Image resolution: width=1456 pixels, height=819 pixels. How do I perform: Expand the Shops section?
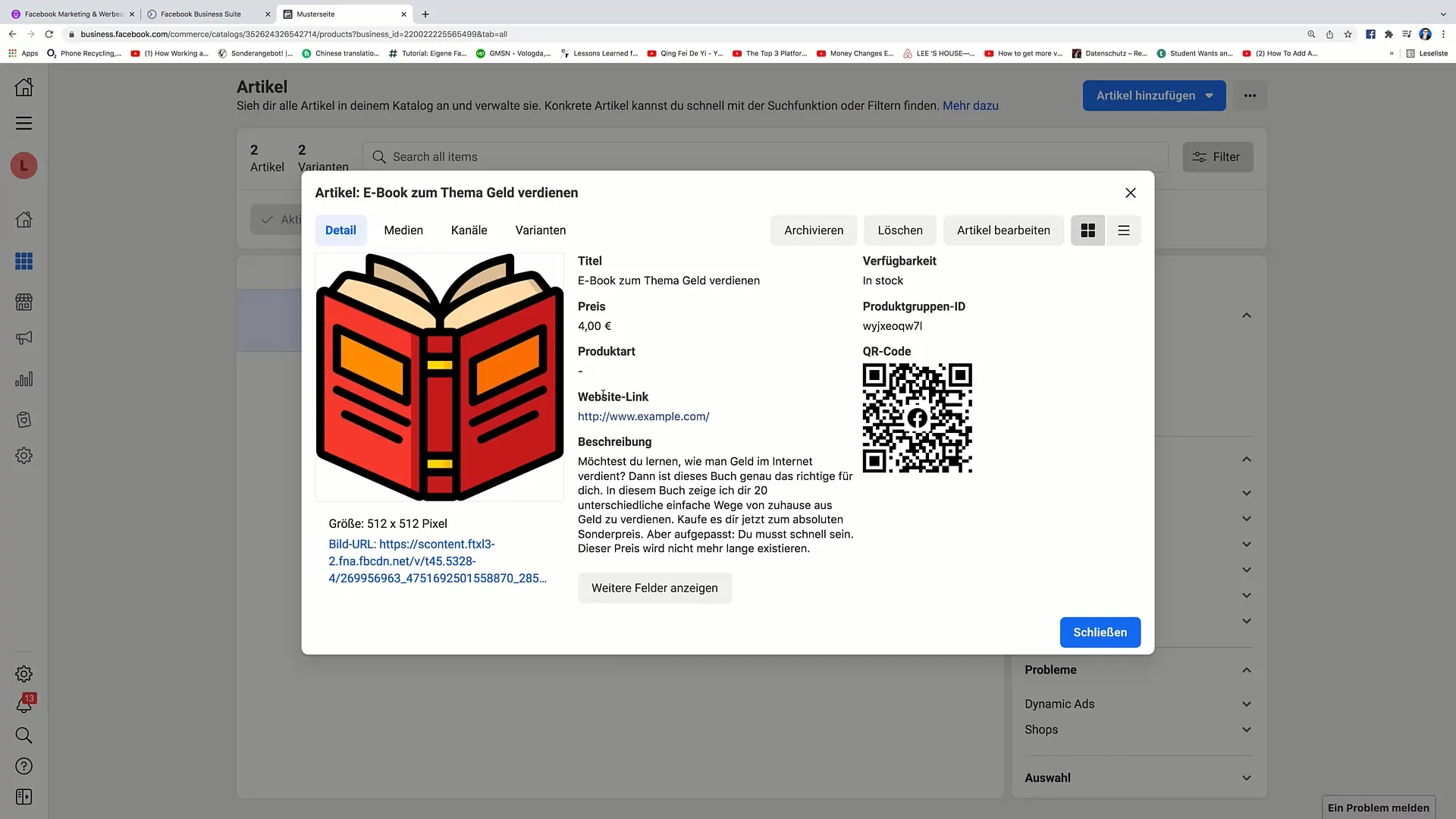(x=1139, y=729)
